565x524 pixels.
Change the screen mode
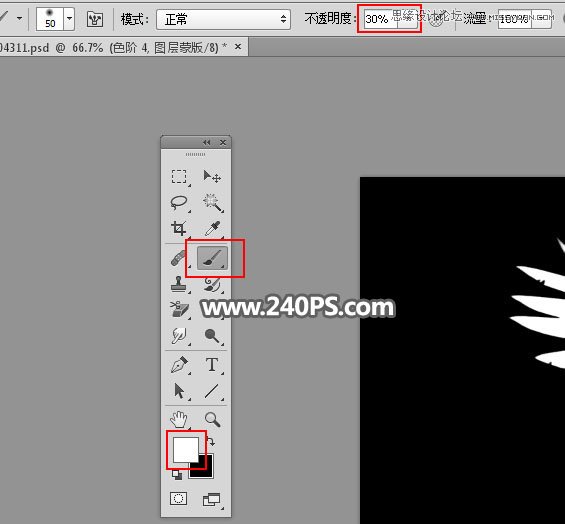tap(212, 499)
